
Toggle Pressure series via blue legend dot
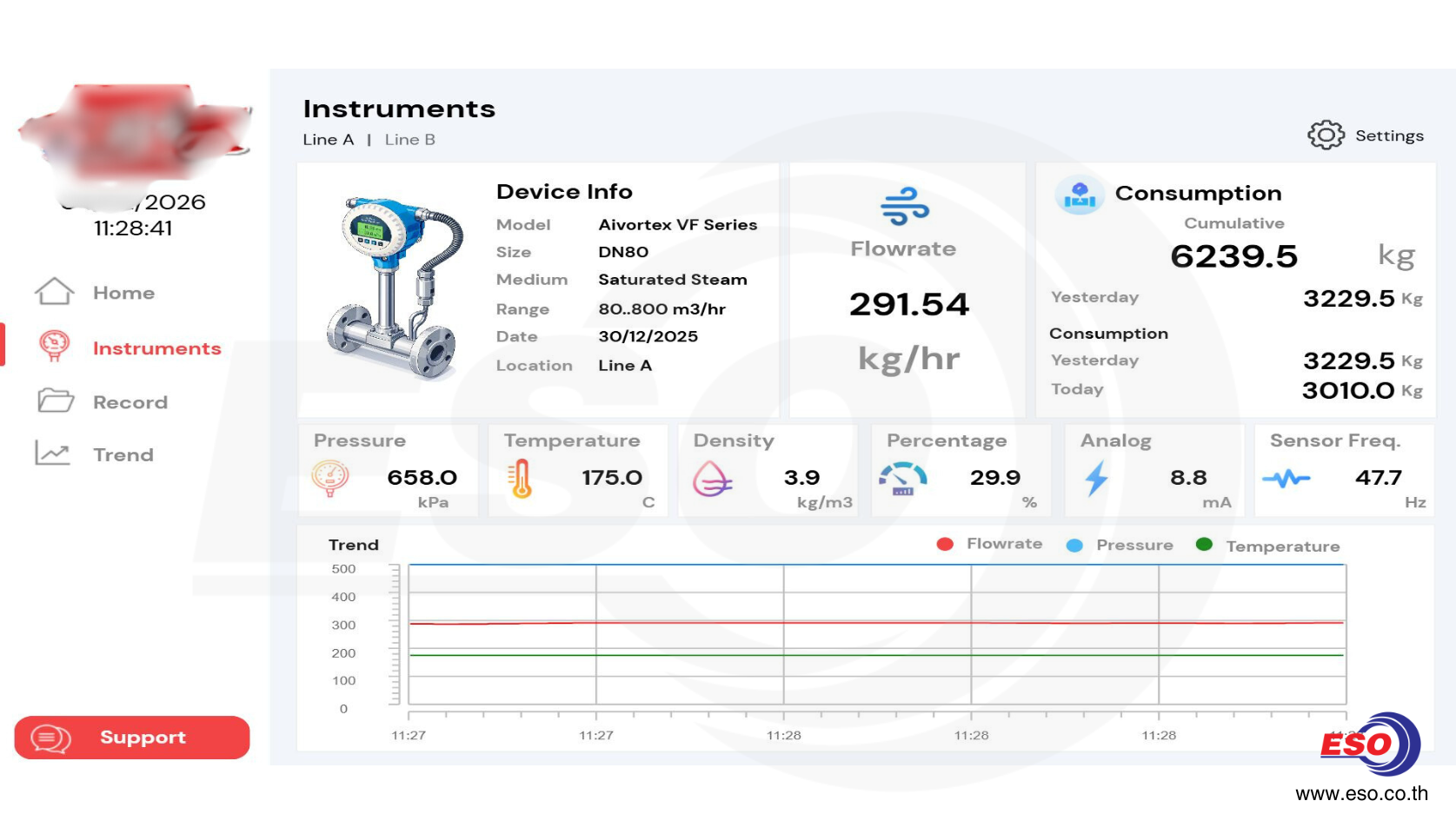click(1074, 546)
